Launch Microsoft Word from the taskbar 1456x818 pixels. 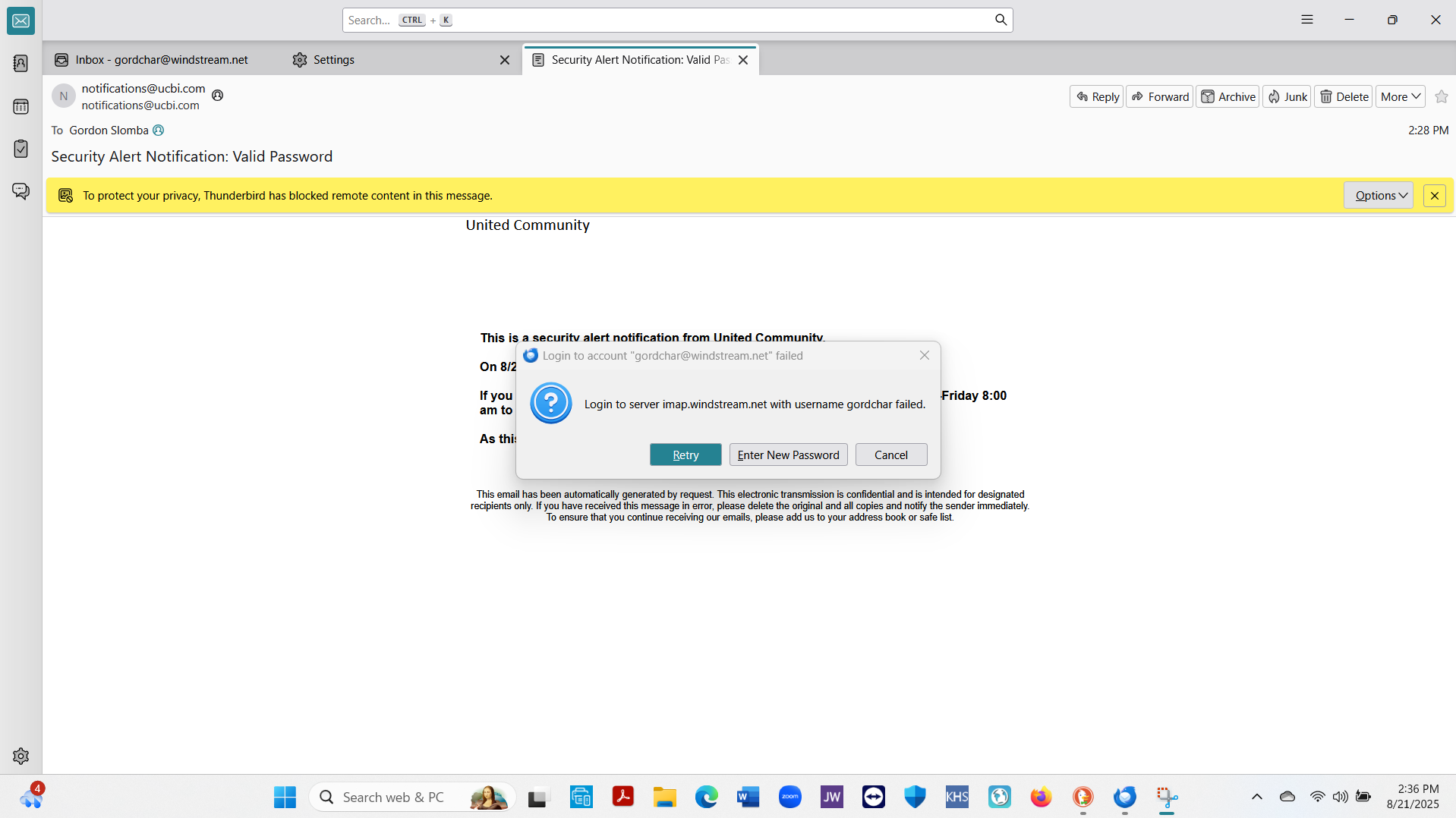tap(748, 797)
